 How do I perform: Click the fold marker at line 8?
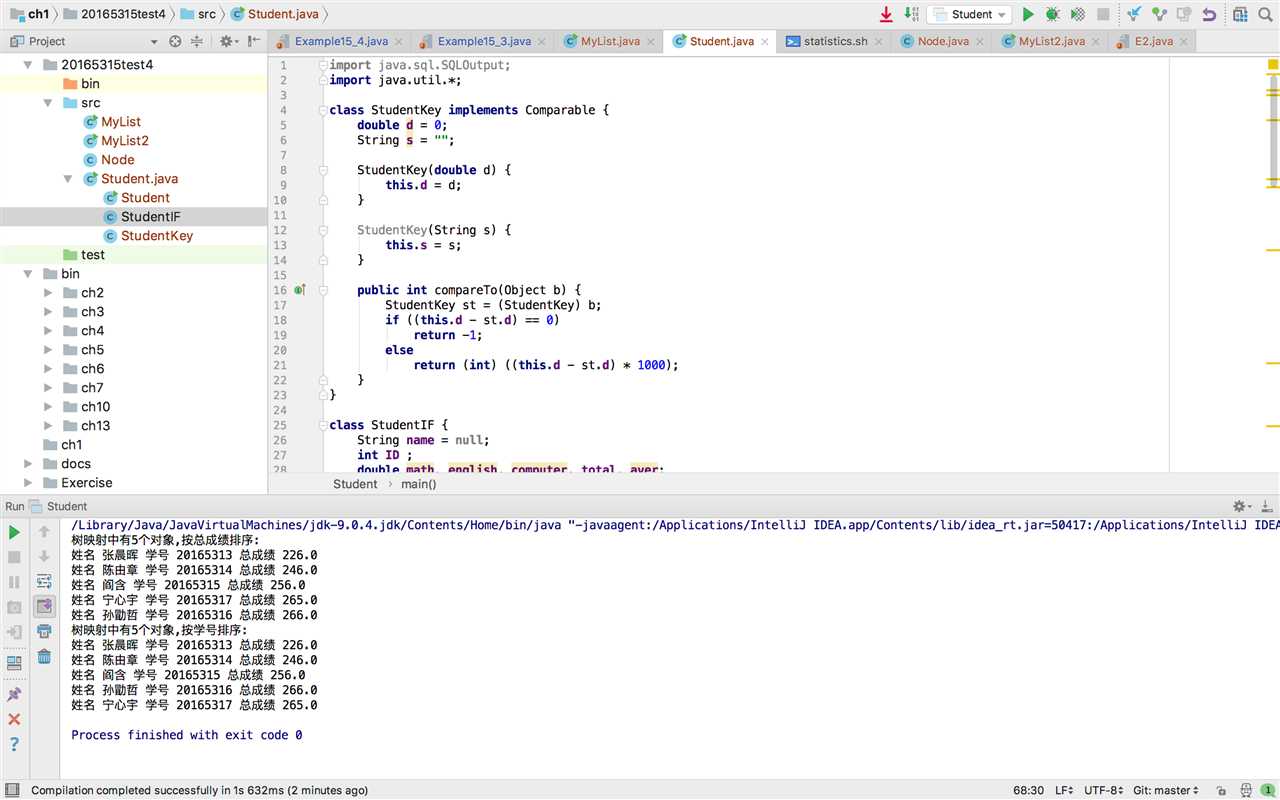coord(323,171)
